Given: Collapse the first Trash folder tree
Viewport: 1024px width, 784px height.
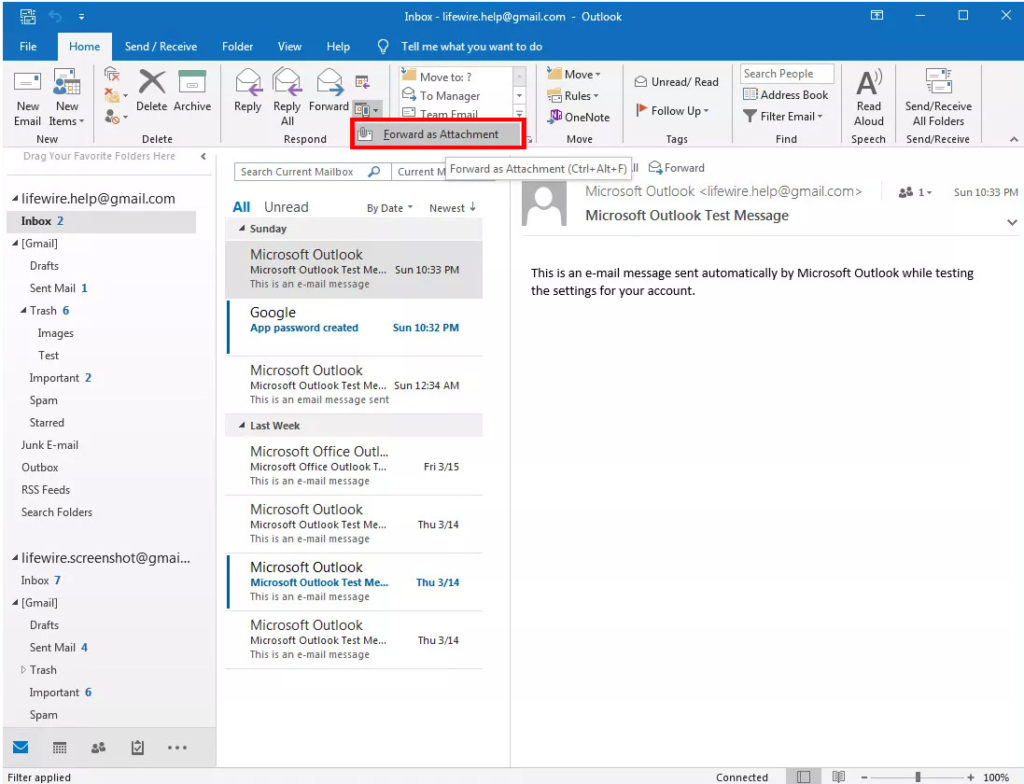Looking at the screenshot, I should pyautogui.click(x=24, y=310).
